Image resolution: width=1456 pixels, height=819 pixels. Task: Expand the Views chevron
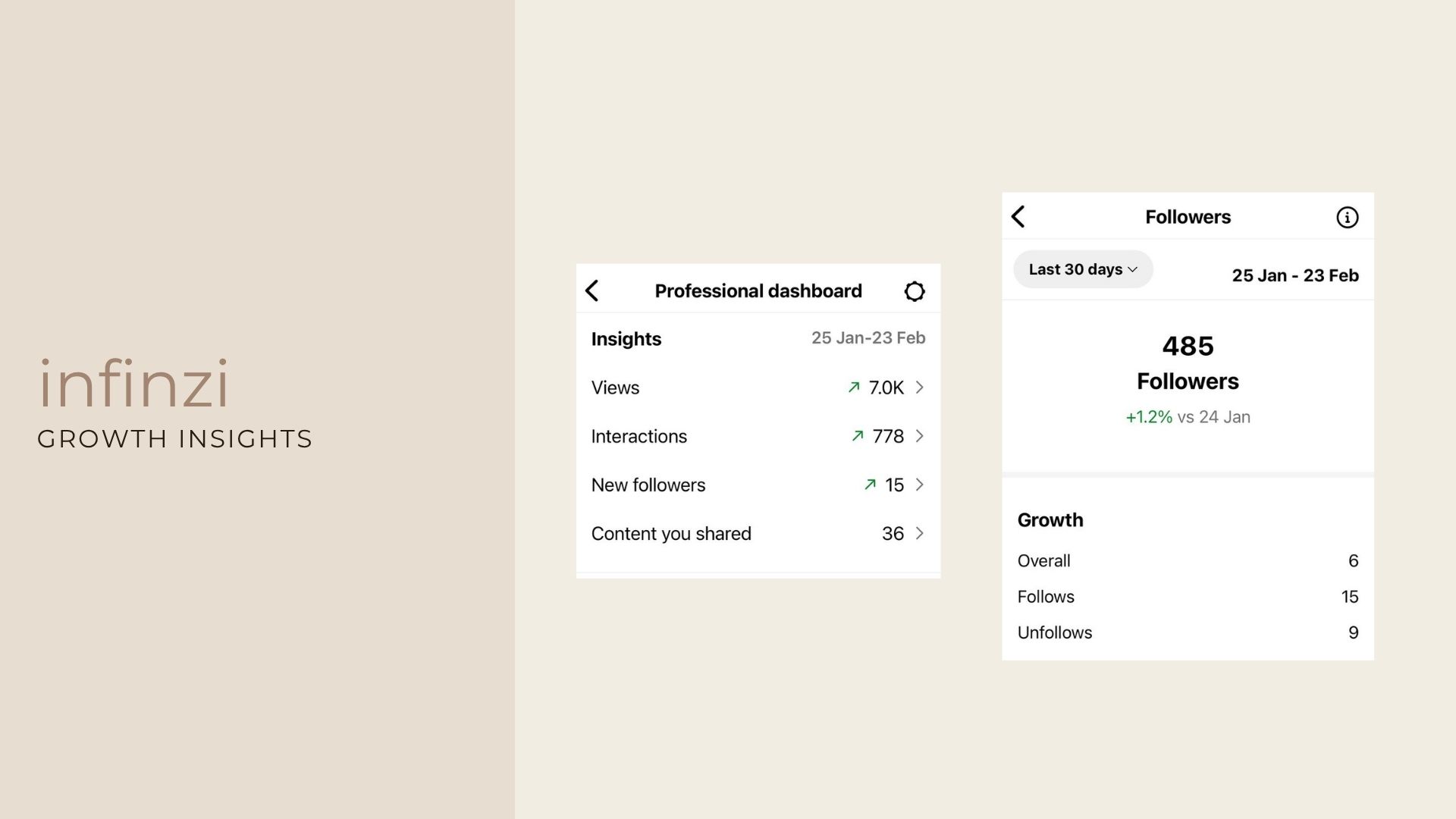tap(920, 388)
